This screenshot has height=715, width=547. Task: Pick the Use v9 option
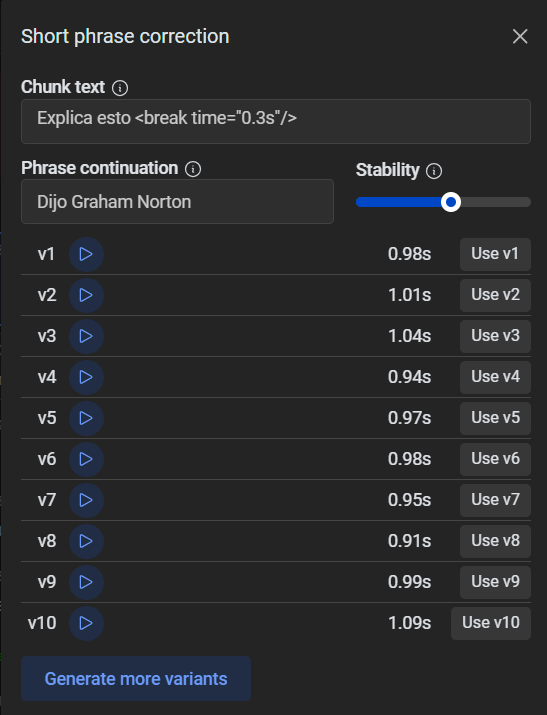[x=495, y=582]
